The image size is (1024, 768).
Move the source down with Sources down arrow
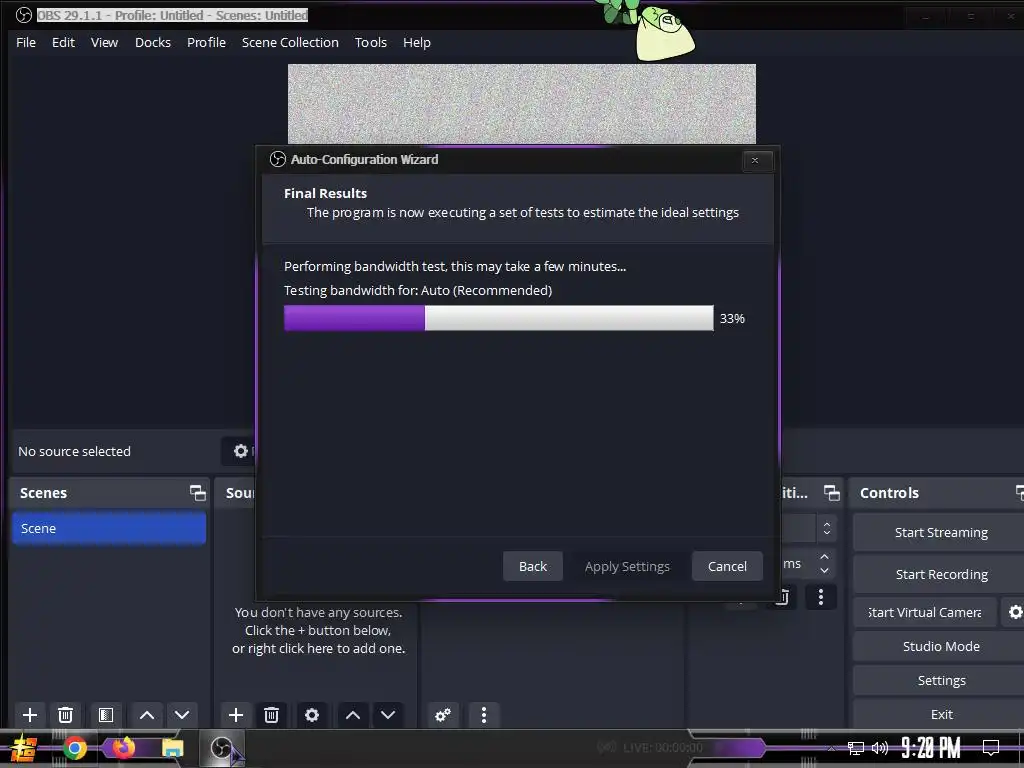[x=388, y=715]
